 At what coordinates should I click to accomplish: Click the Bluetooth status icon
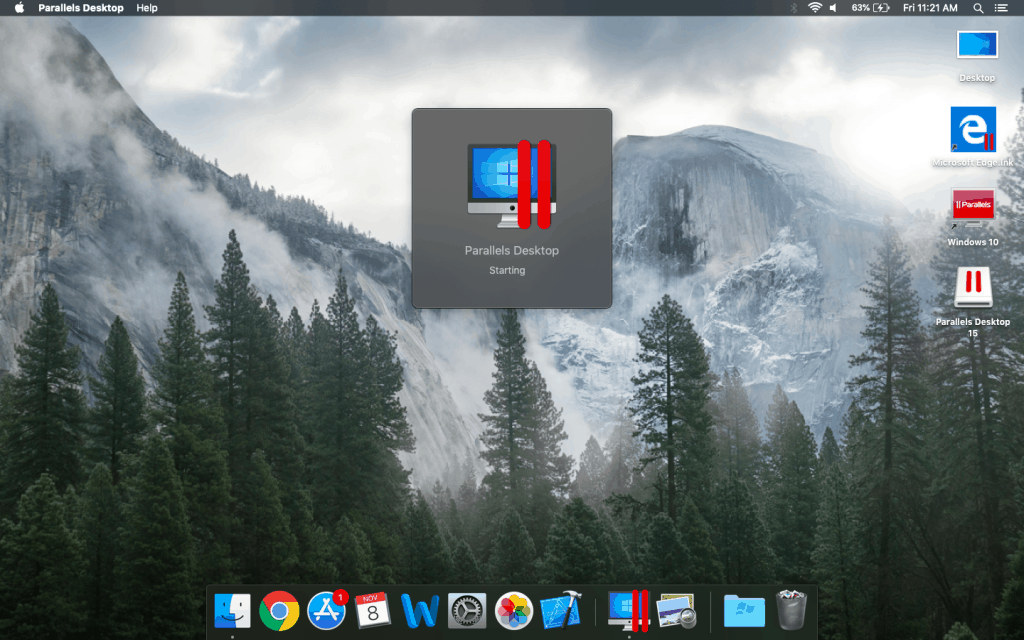click(x=794, y=8)
